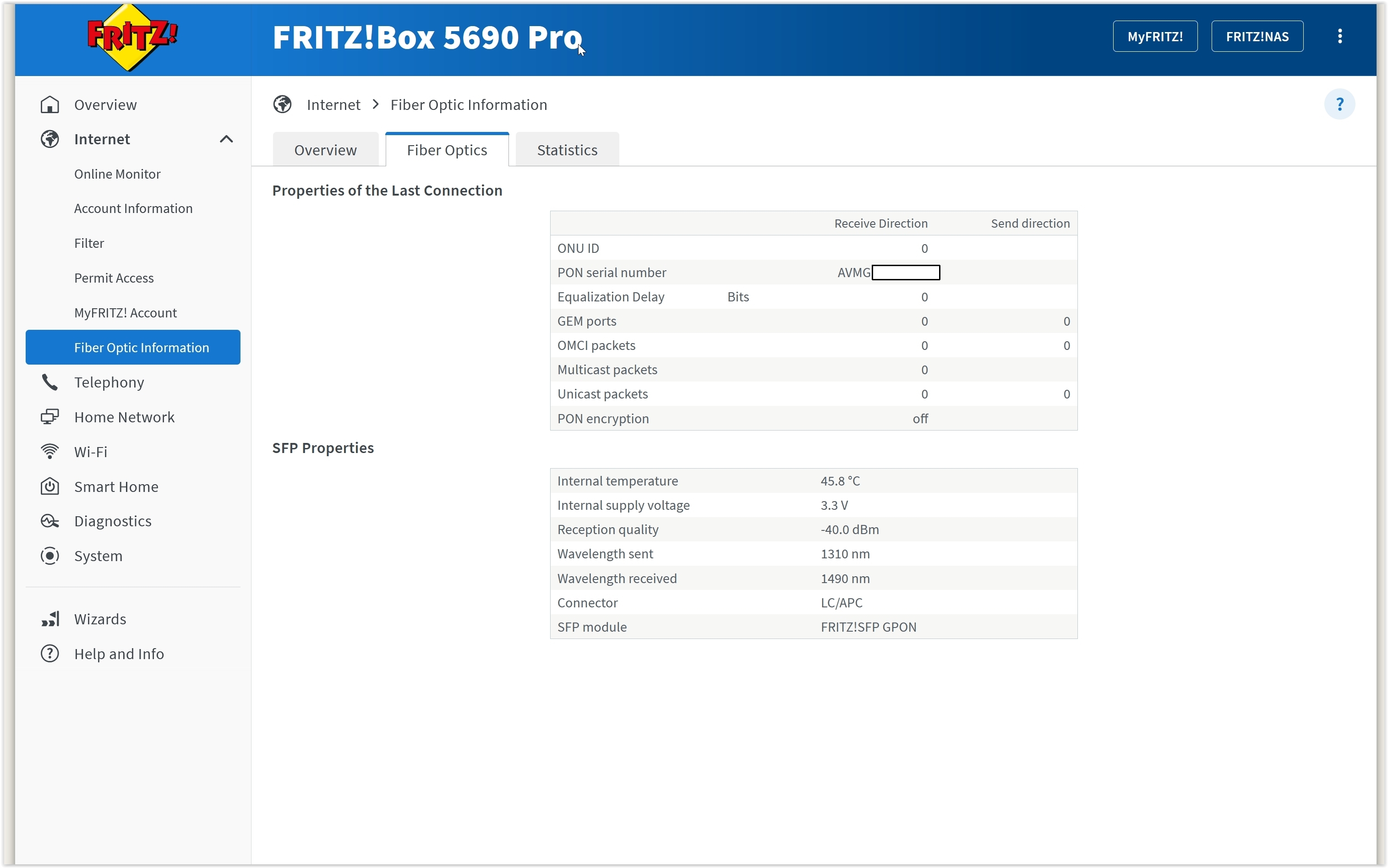Image resolution: width=1388 pixels, height=868 pixels.
Task: Open the Home Network label in the sidebar
Action: tap(125, 417)
